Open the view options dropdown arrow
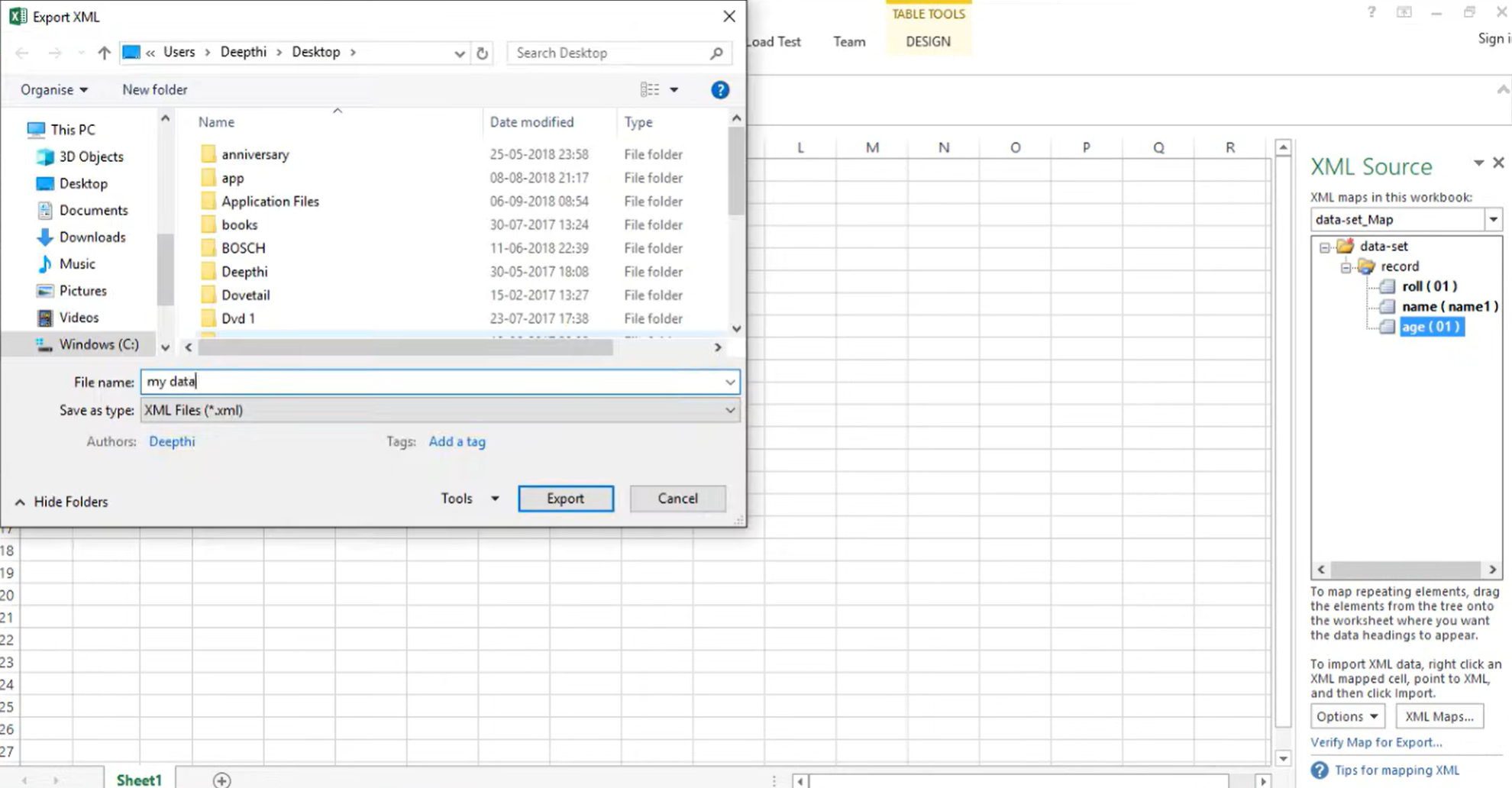The image size is (1512, 788). (x=674, y=90)
